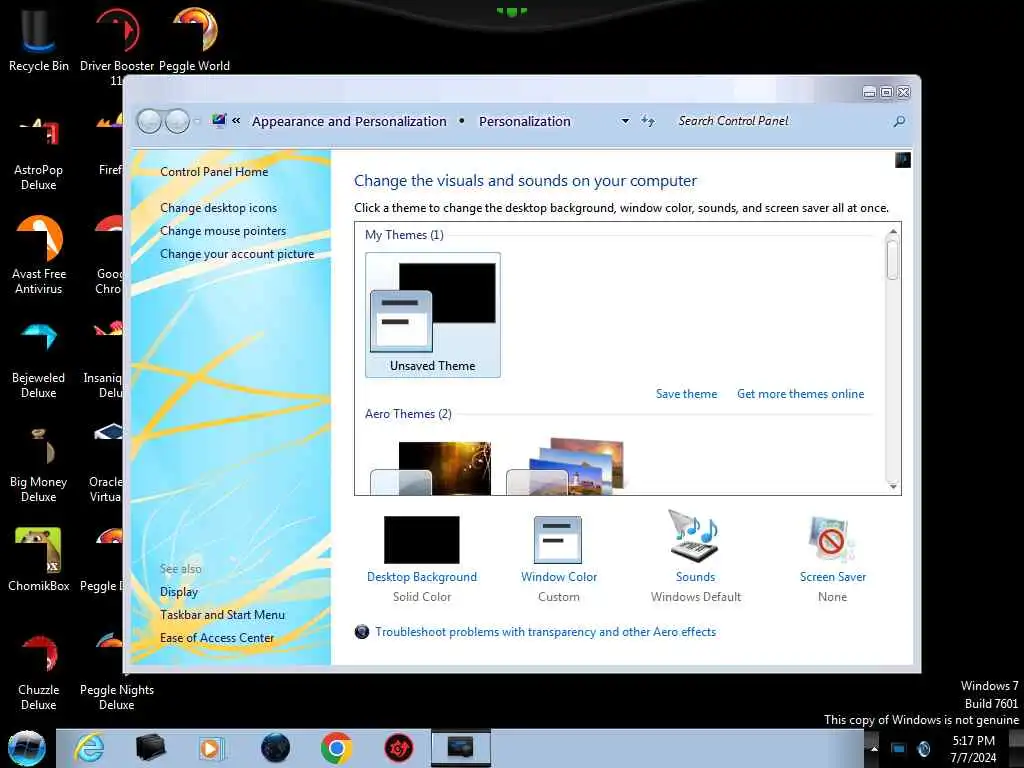Open Window Color settings icon
This screenshot has height=768, width=1024.
tap(557, 539)
